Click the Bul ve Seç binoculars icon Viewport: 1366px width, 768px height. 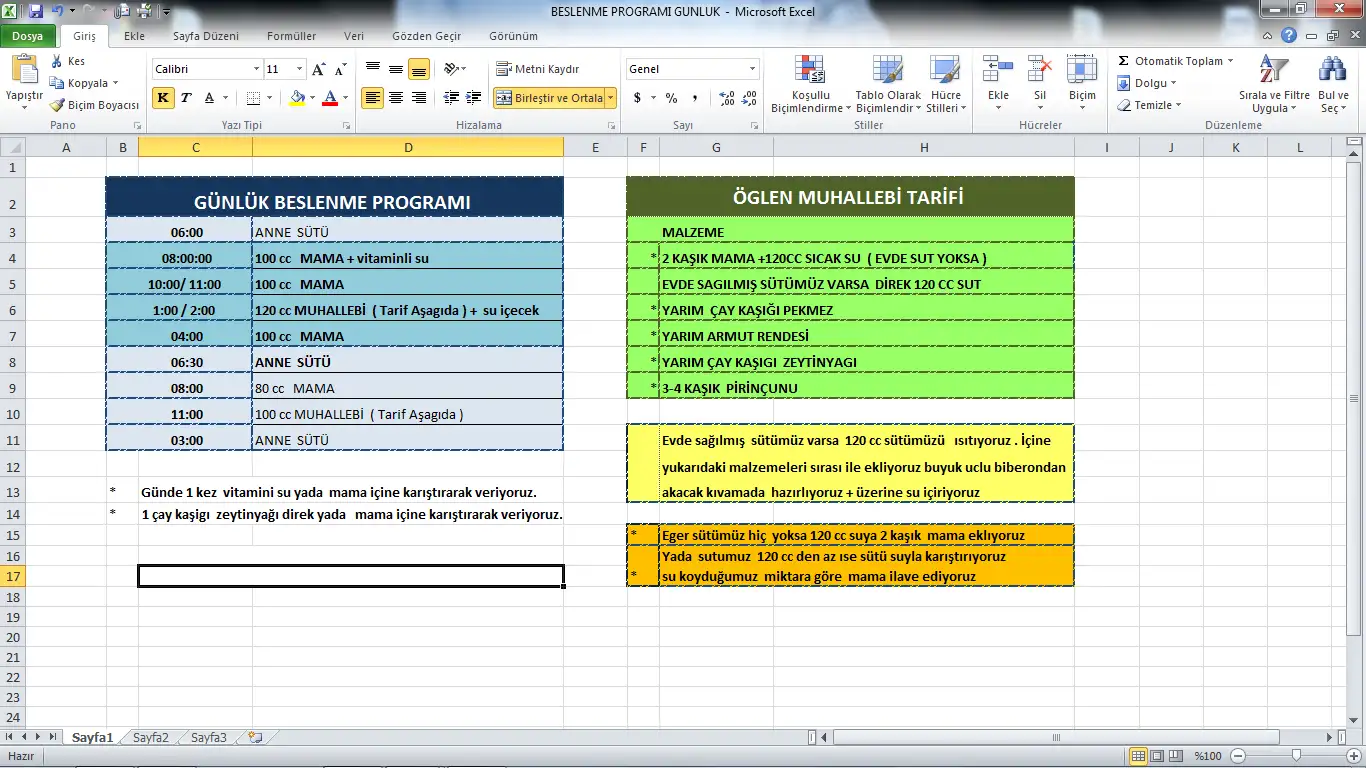(x=1332, y=70)
